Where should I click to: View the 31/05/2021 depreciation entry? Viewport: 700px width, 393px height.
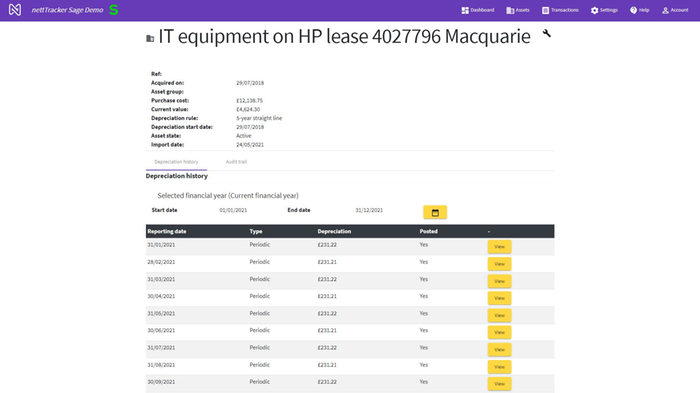point(499,315)
